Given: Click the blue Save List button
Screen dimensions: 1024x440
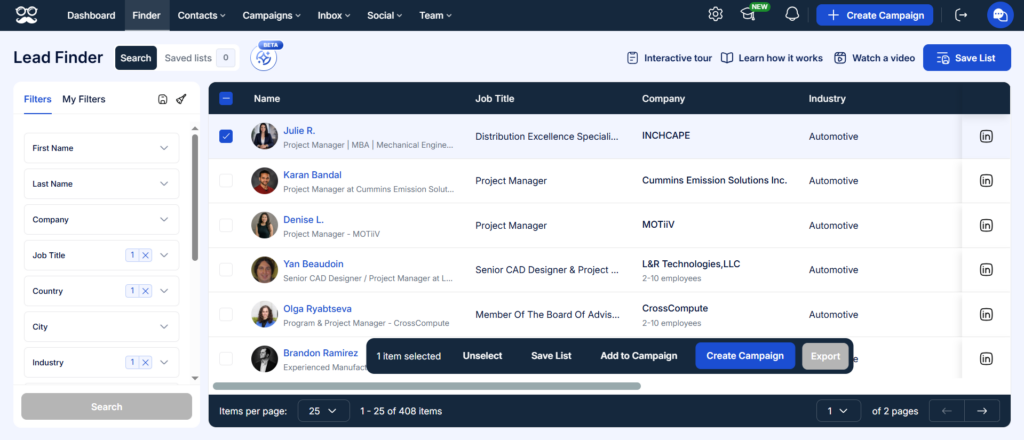Looking at the screenshot, I should [x=966, y=58].
